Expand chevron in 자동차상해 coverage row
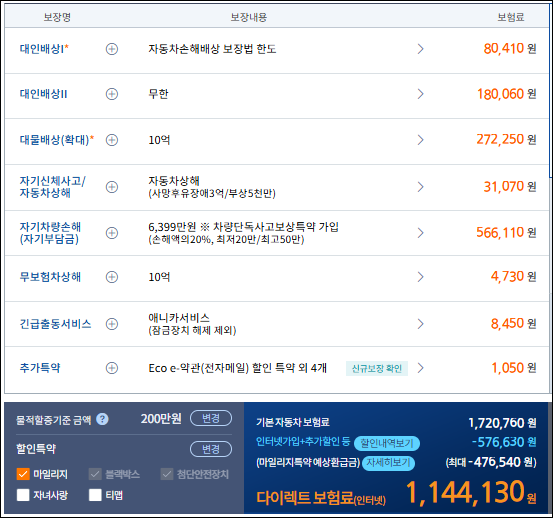553x518 pixels. [420, 187]
